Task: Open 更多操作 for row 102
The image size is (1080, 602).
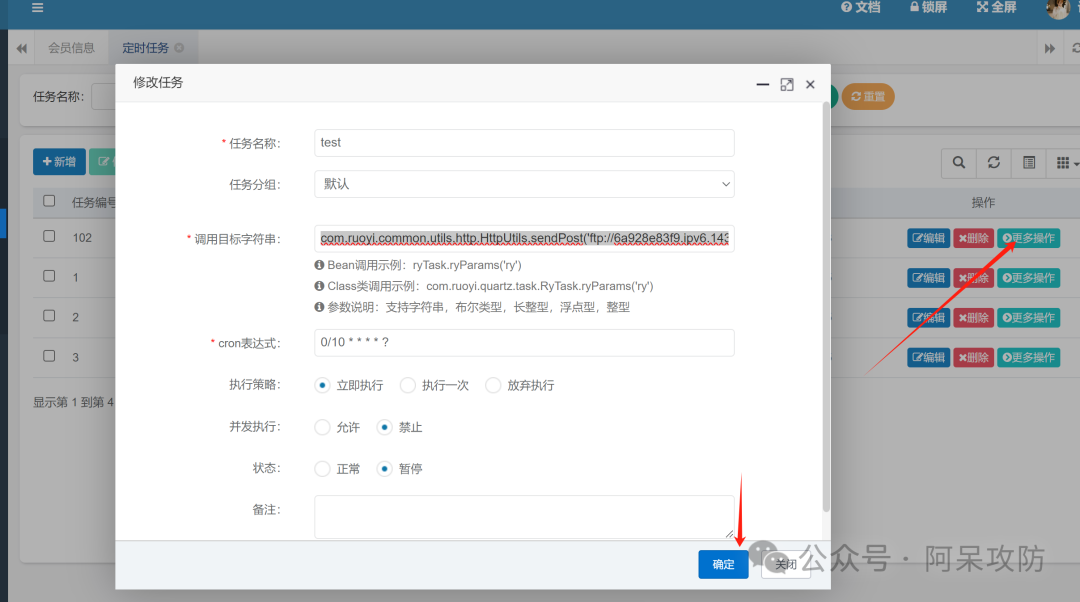Action: pyautogui.click(x=1028, y=238)
